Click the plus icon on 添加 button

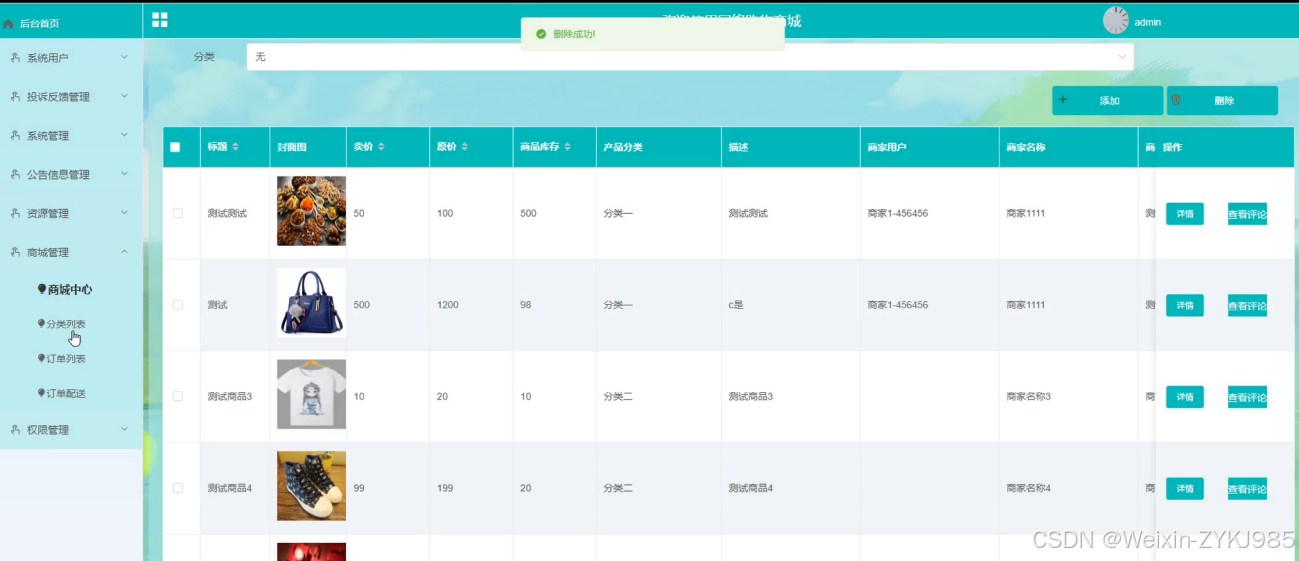[1063, 100]
